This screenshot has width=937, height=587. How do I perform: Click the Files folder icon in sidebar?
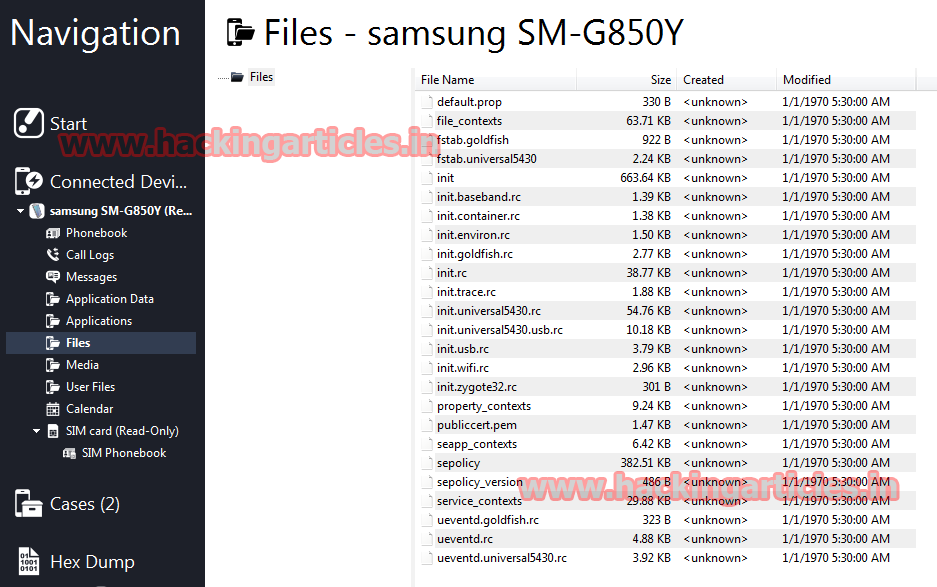click(53, 343)
